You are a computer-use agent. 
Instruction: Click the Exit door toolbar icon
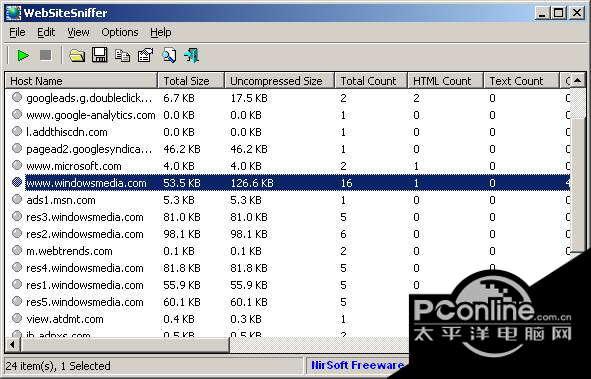click(191, 55)
